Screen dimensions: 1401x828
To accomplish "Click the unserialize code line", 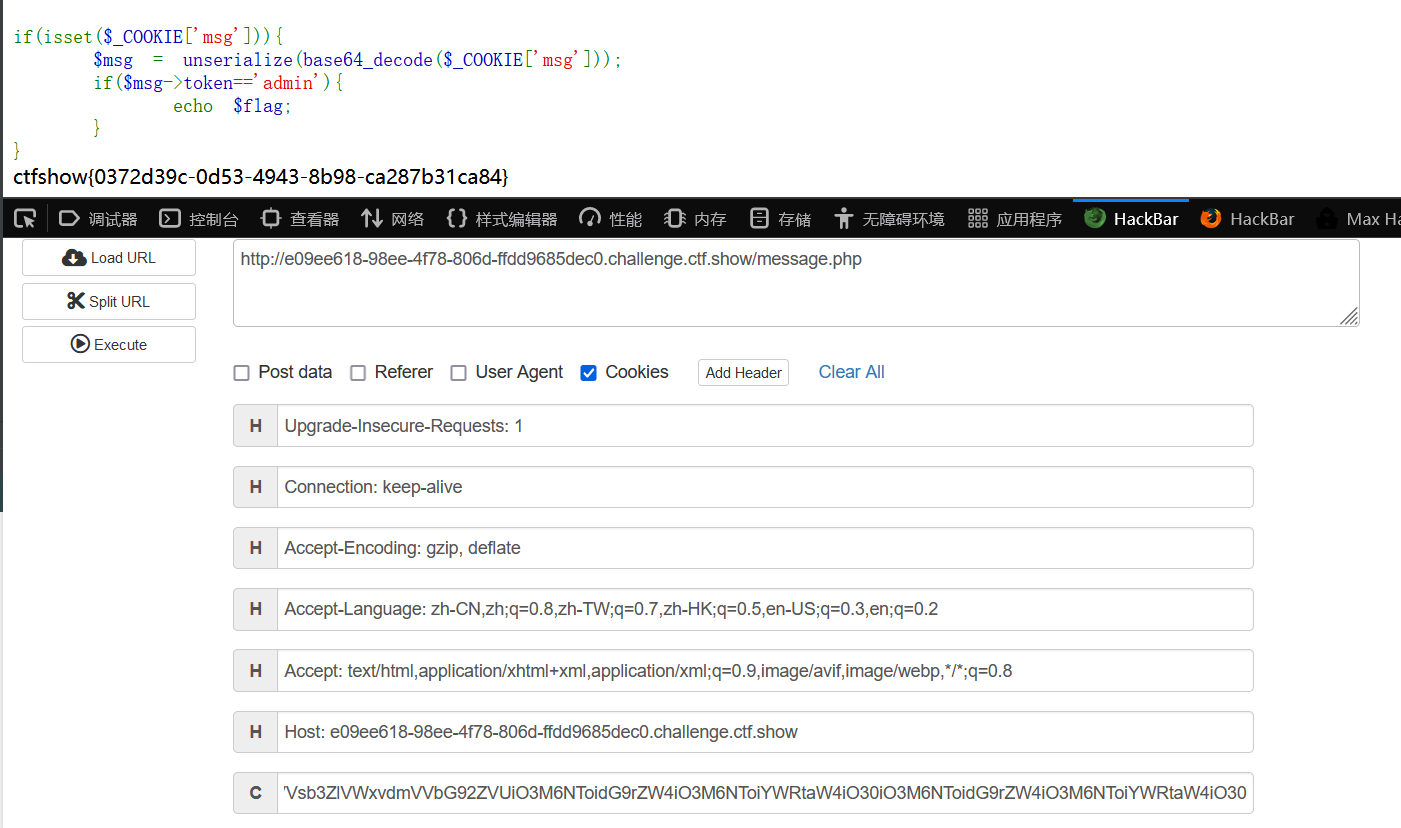I will 358,60.
